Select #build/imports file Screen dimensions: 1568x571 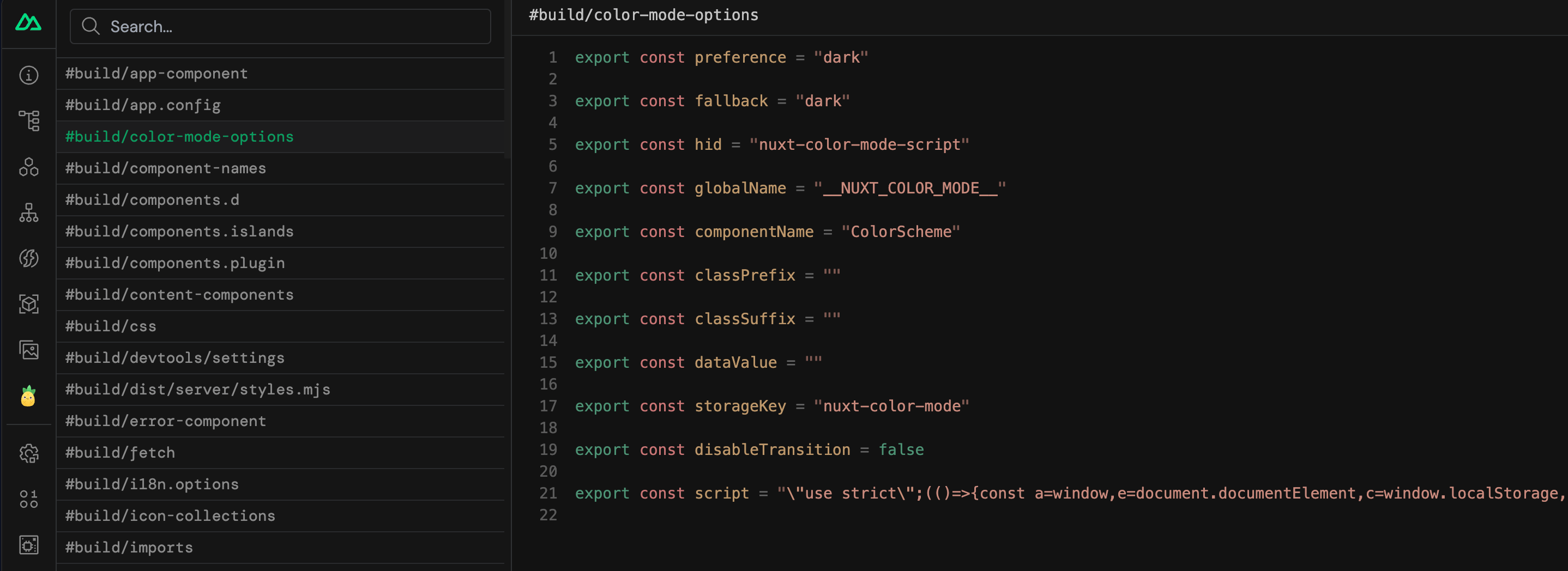click(x=280, y=548)
